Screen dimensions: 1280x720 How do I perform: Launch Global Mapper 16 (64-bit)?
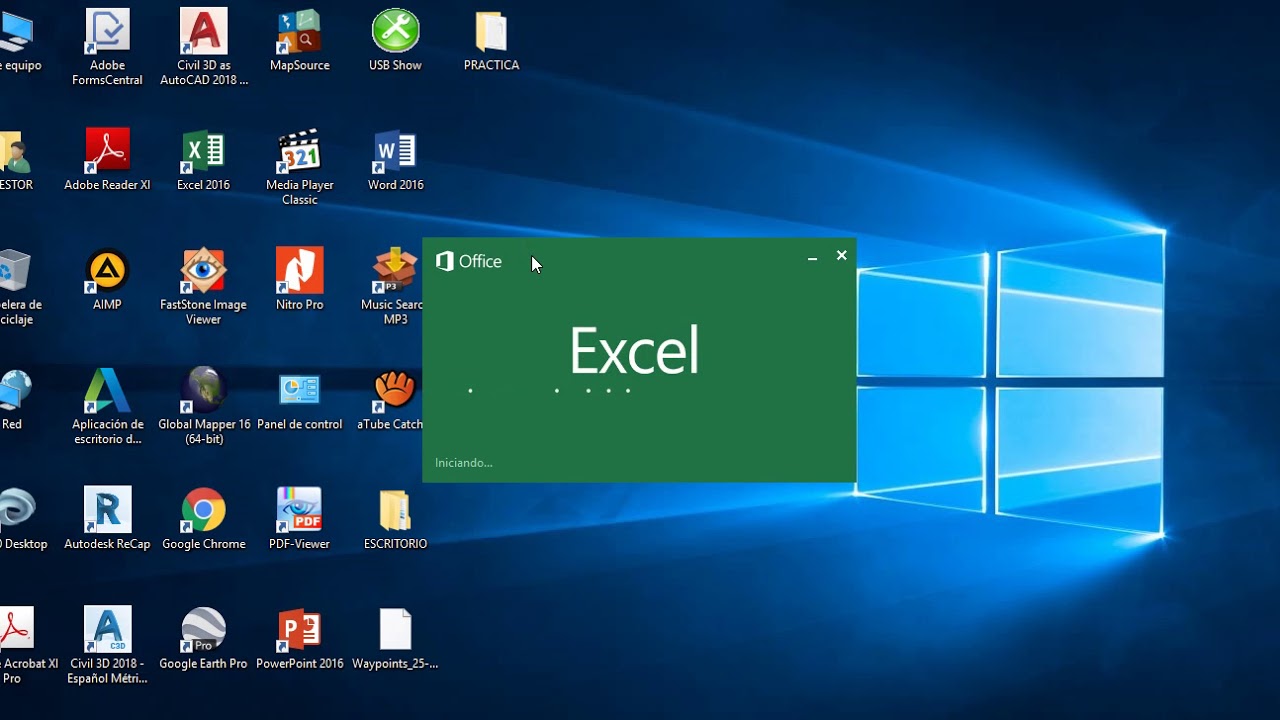coord(204,407)
